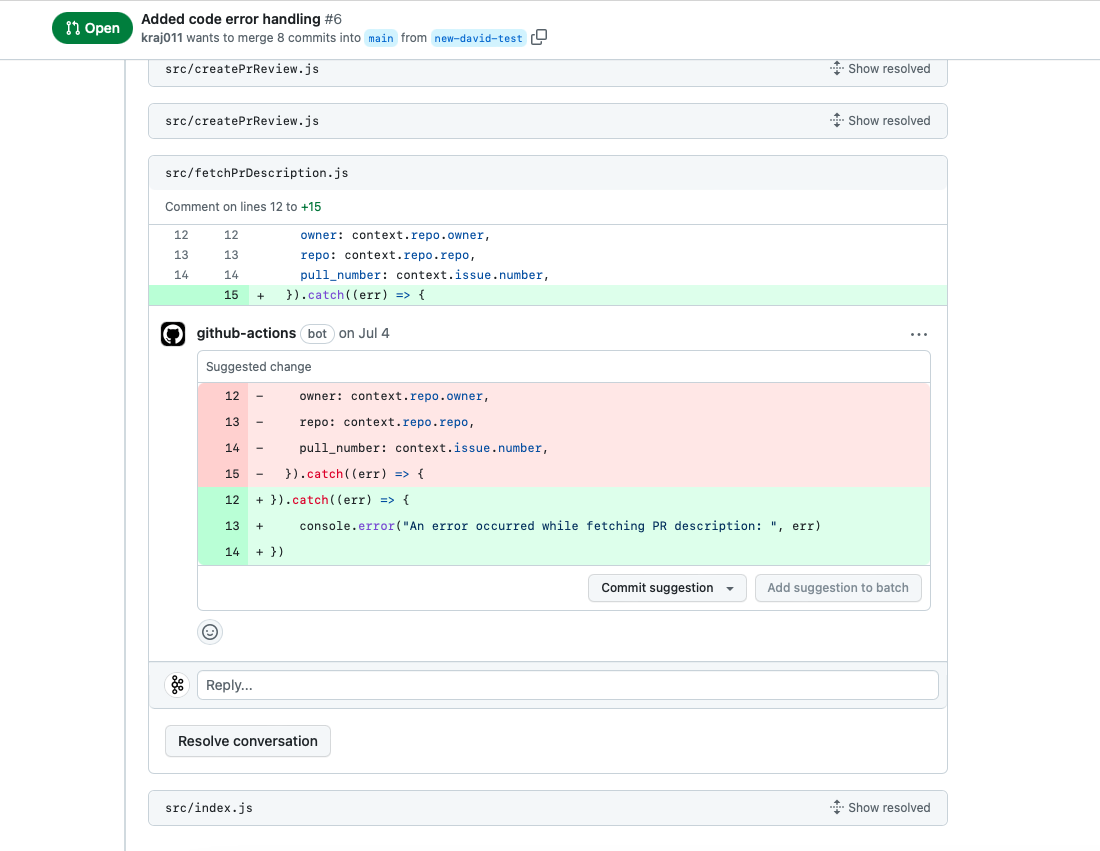The width and height of the screenshot is (1100, 851).
Task: Expand the +15 hidden lines link
Action: point(310,206)
